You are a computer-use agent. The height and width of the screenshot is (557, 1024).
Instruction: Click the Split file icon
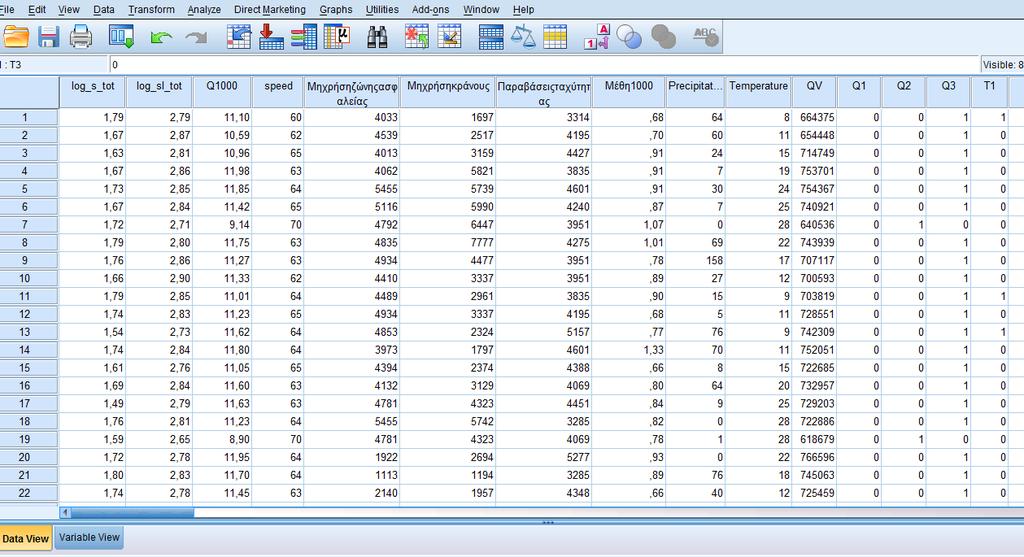pyautogui.click(x=490, y=37)
